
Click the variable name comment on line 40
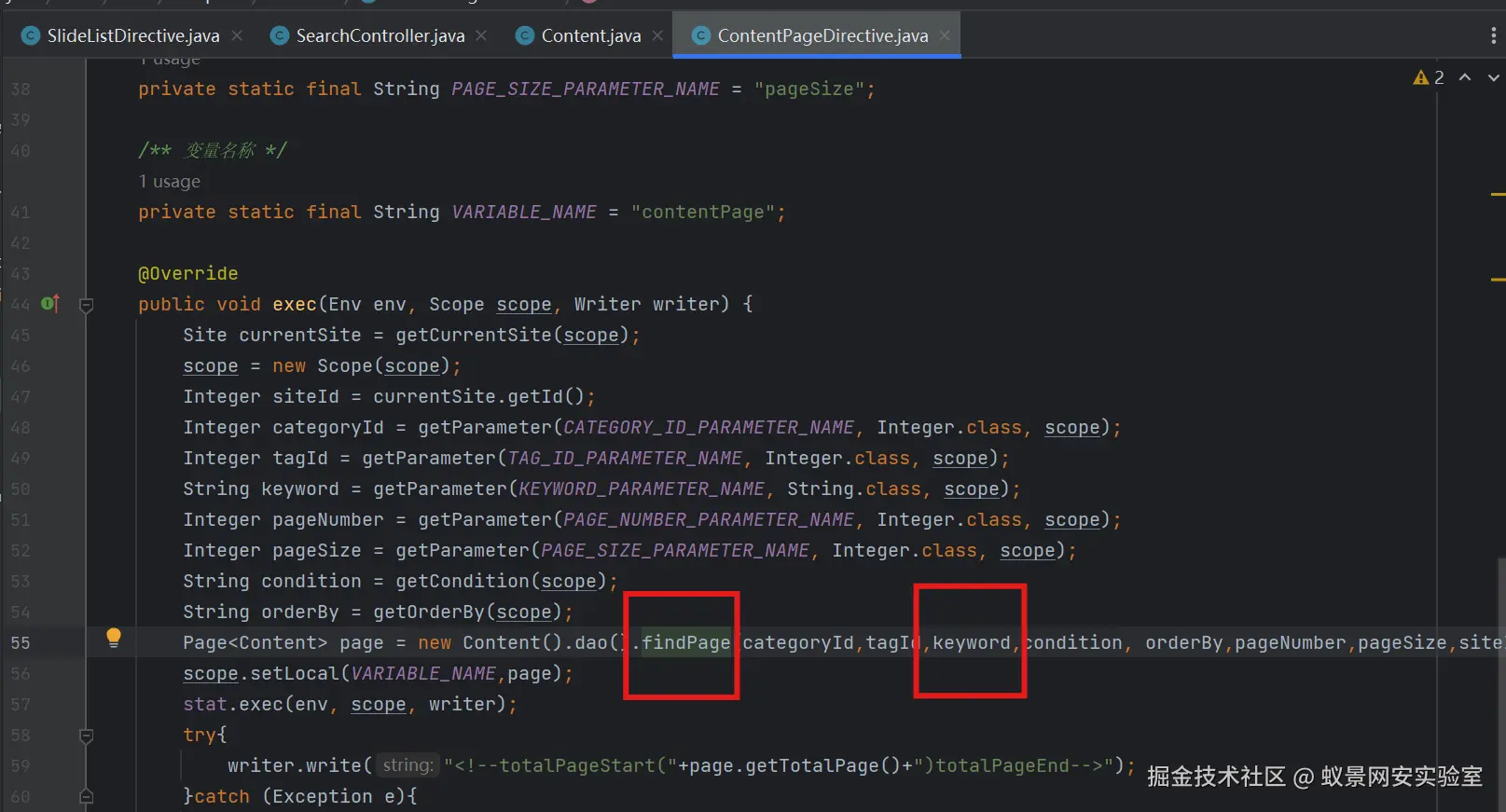coord(213,150)
